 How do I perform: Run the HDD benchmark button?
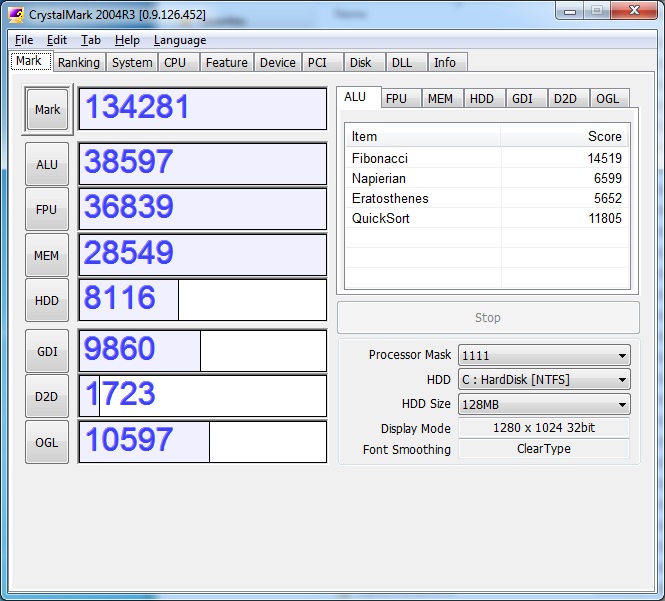(47, 300)
